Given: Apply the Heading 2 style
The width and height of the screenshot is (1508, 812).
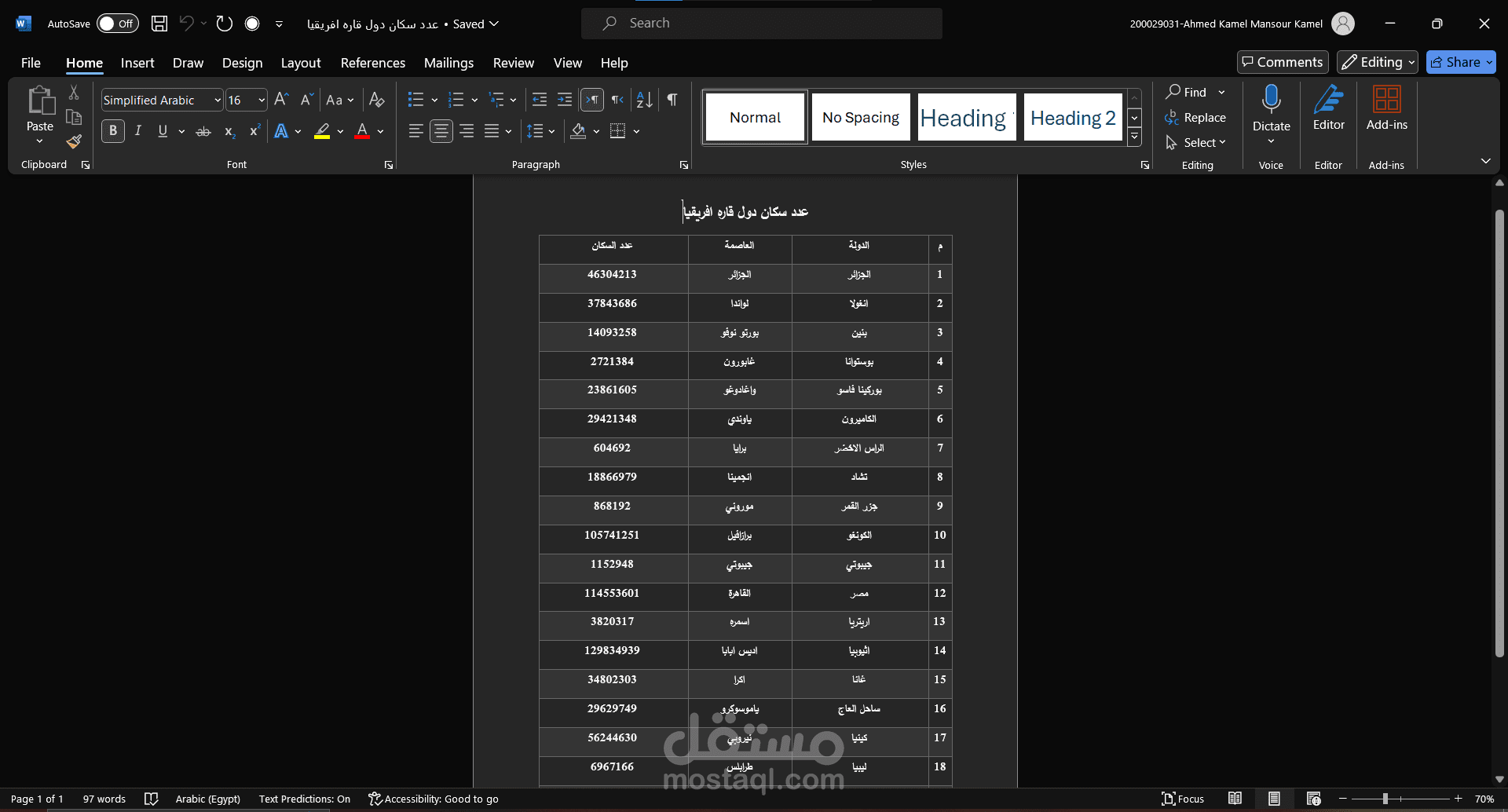Looking at the screenshot, I should 1073,117.
